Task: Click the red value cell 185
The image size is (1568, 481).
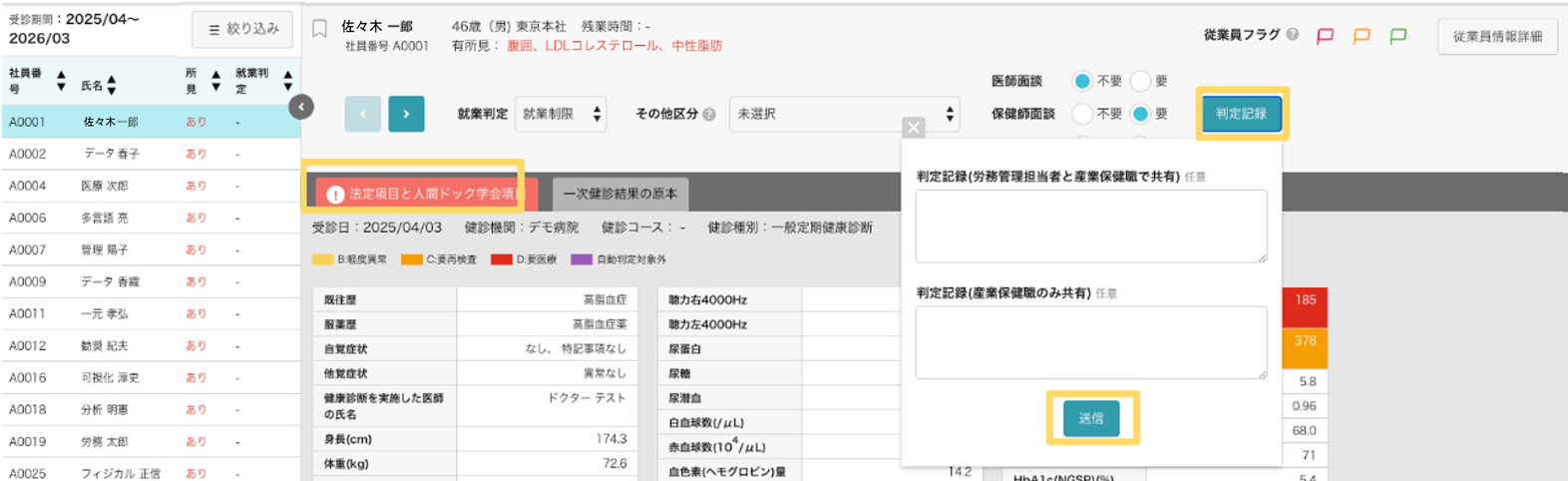Action: pos(1305,307)
